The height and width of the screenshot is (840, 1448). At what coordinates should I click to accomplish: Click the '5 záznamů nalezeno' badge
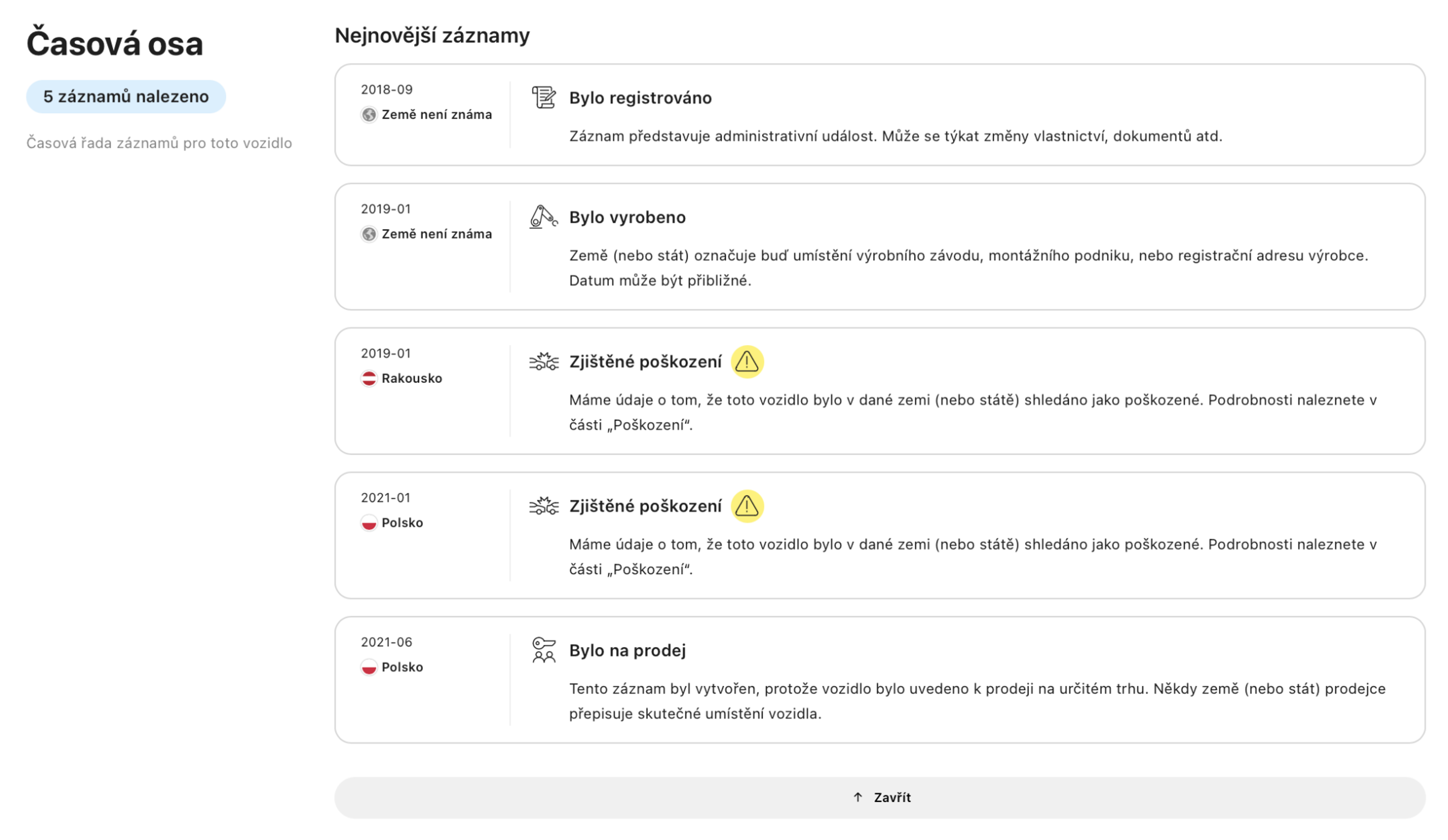tap(126, 97)
